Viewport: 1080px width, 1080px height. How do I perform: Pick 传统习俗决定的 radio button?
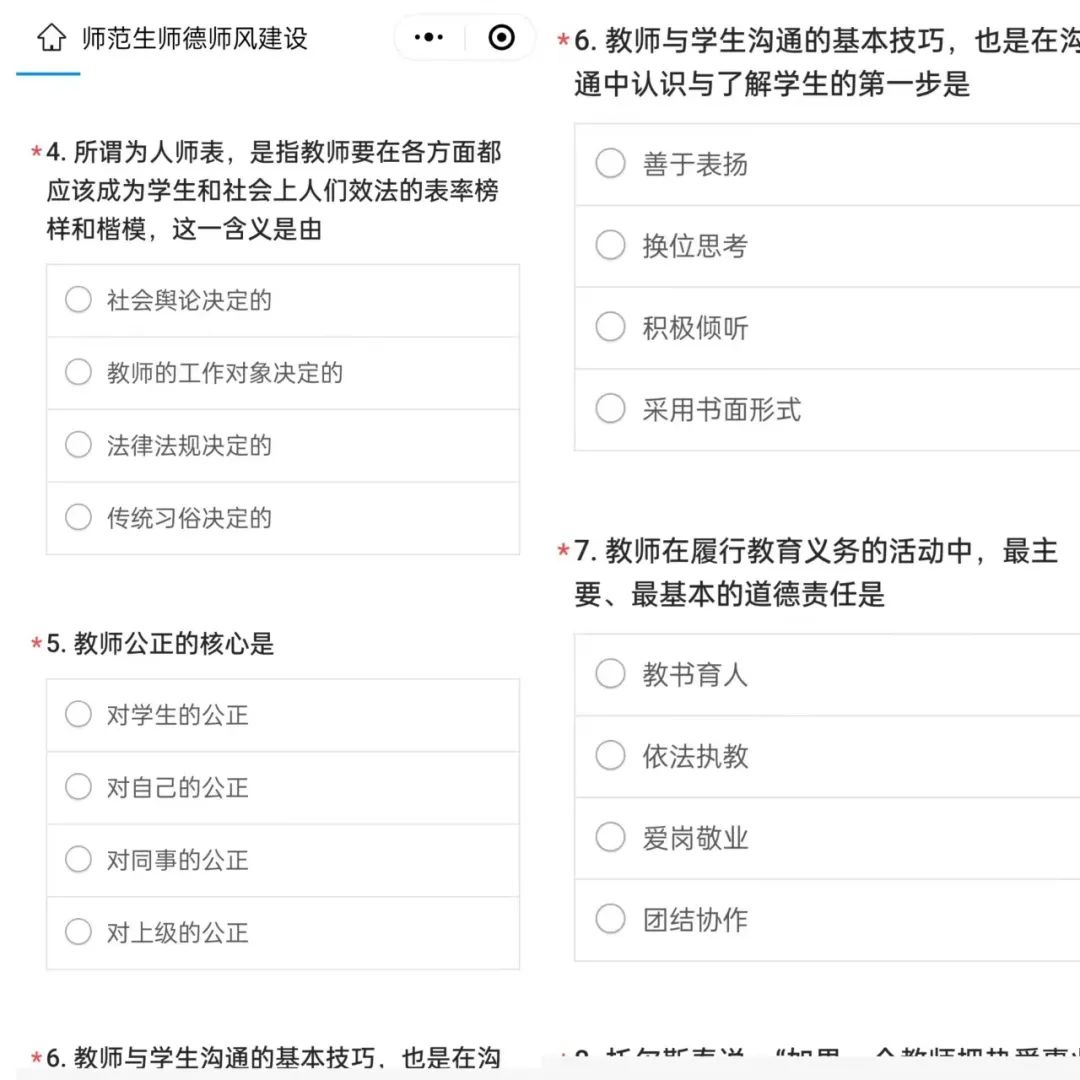coord(79,517)
